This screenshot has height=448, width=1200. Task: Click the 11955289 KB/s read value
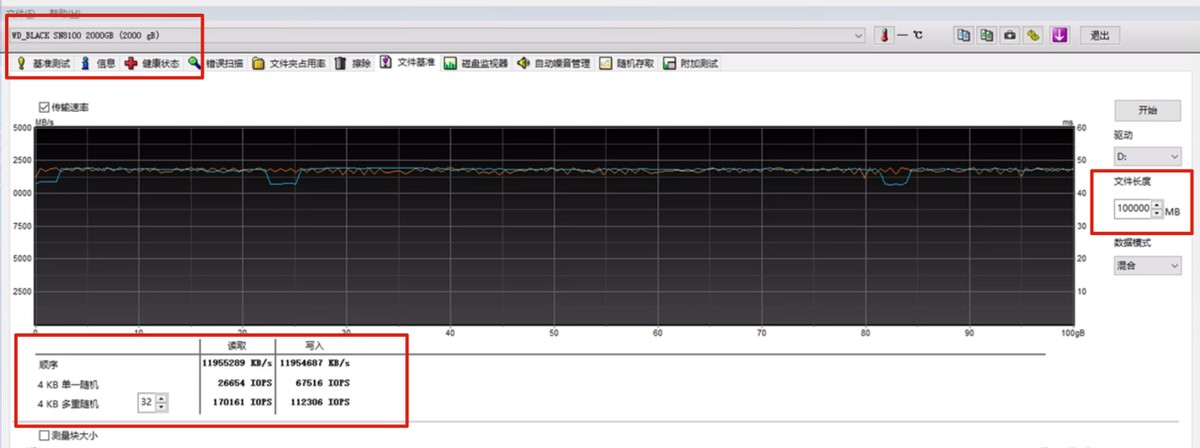point(239,363)
